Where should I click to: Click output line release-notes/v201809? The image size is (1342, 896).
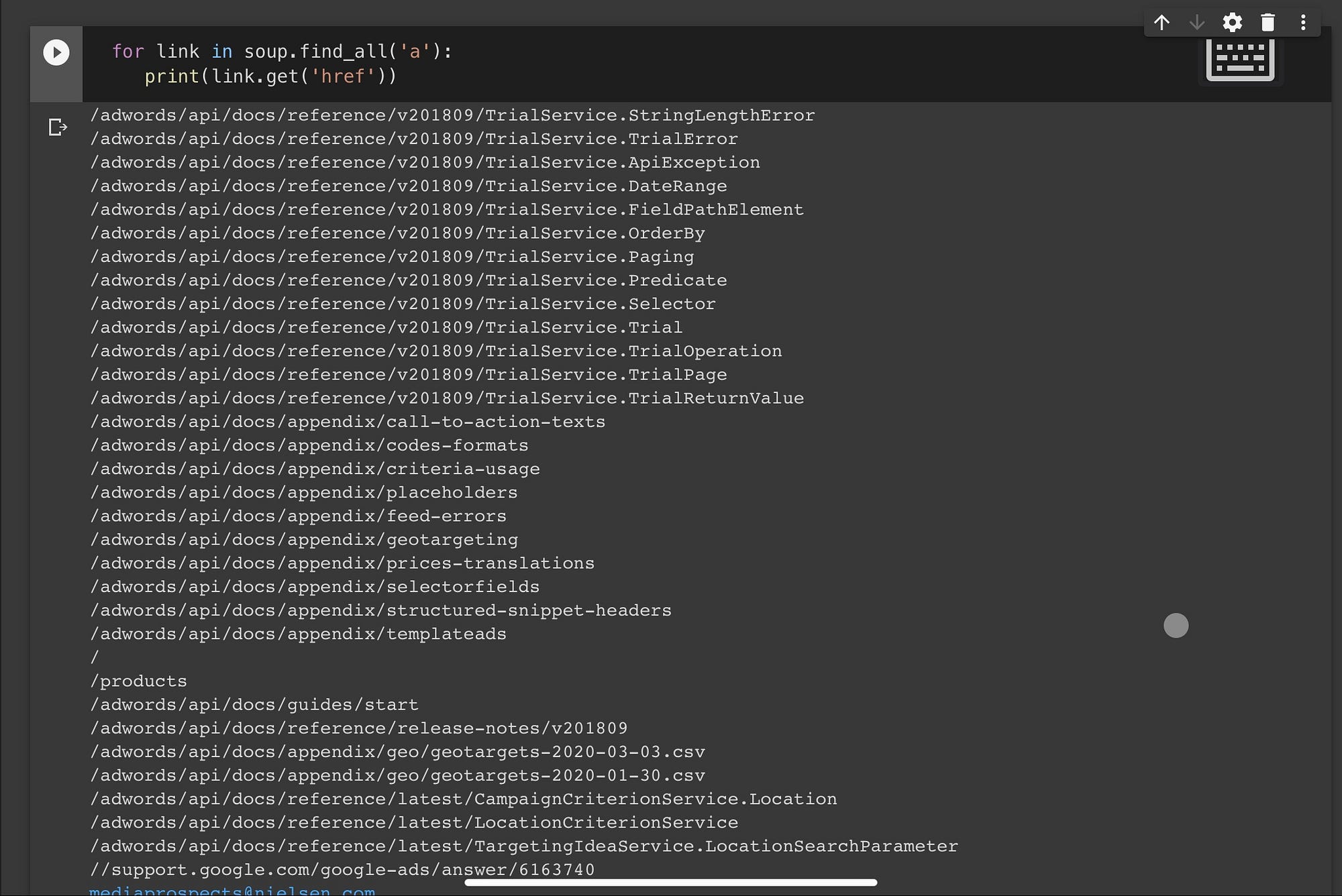click(x=359, y=728)
